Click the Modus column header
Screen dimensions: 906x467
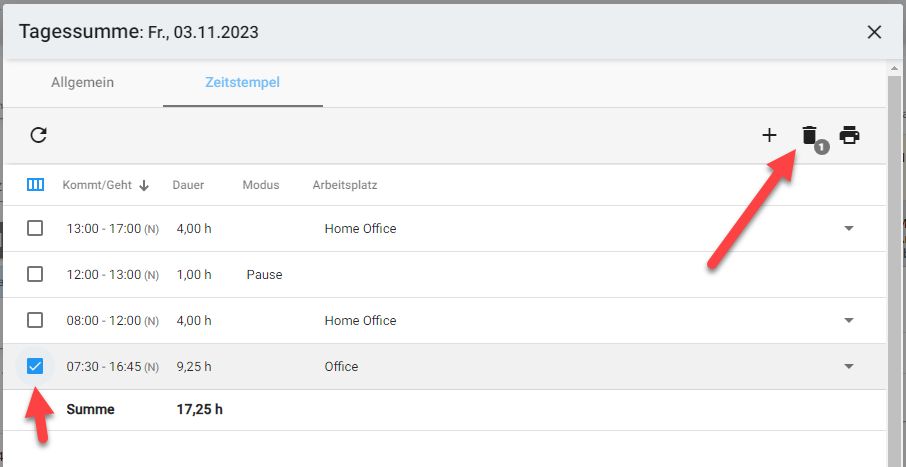[x=261, y=185]
